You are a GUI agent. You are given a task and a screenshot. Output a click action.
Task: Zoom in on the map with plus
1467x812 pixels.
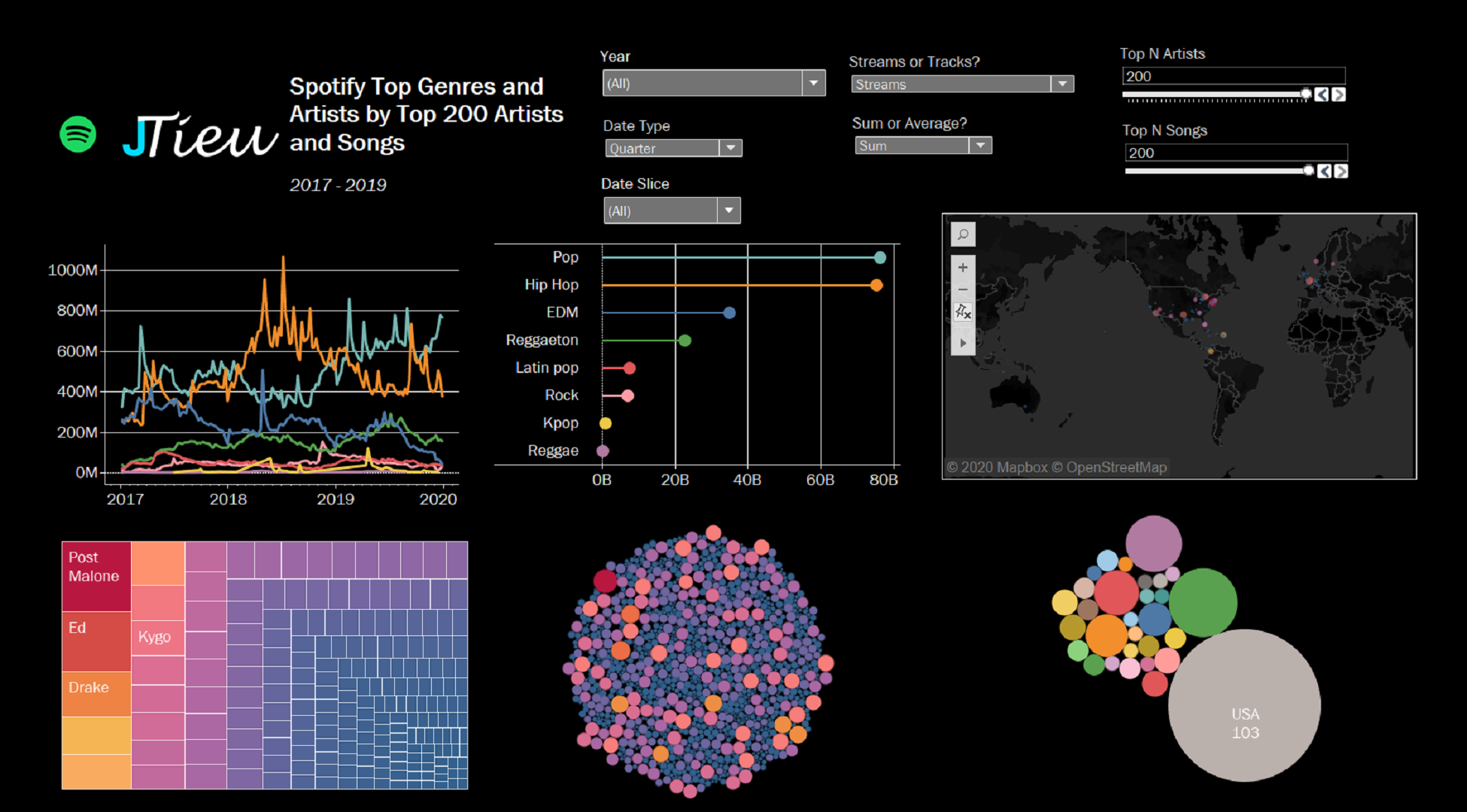(963, 268)
